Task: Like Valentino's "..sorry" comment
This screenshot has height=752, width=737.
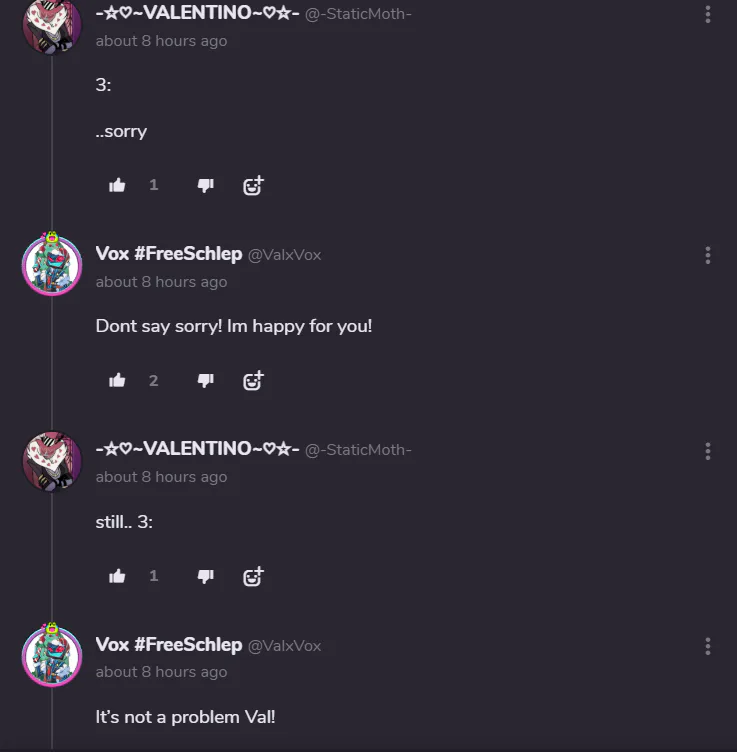Action: point(117,185)
